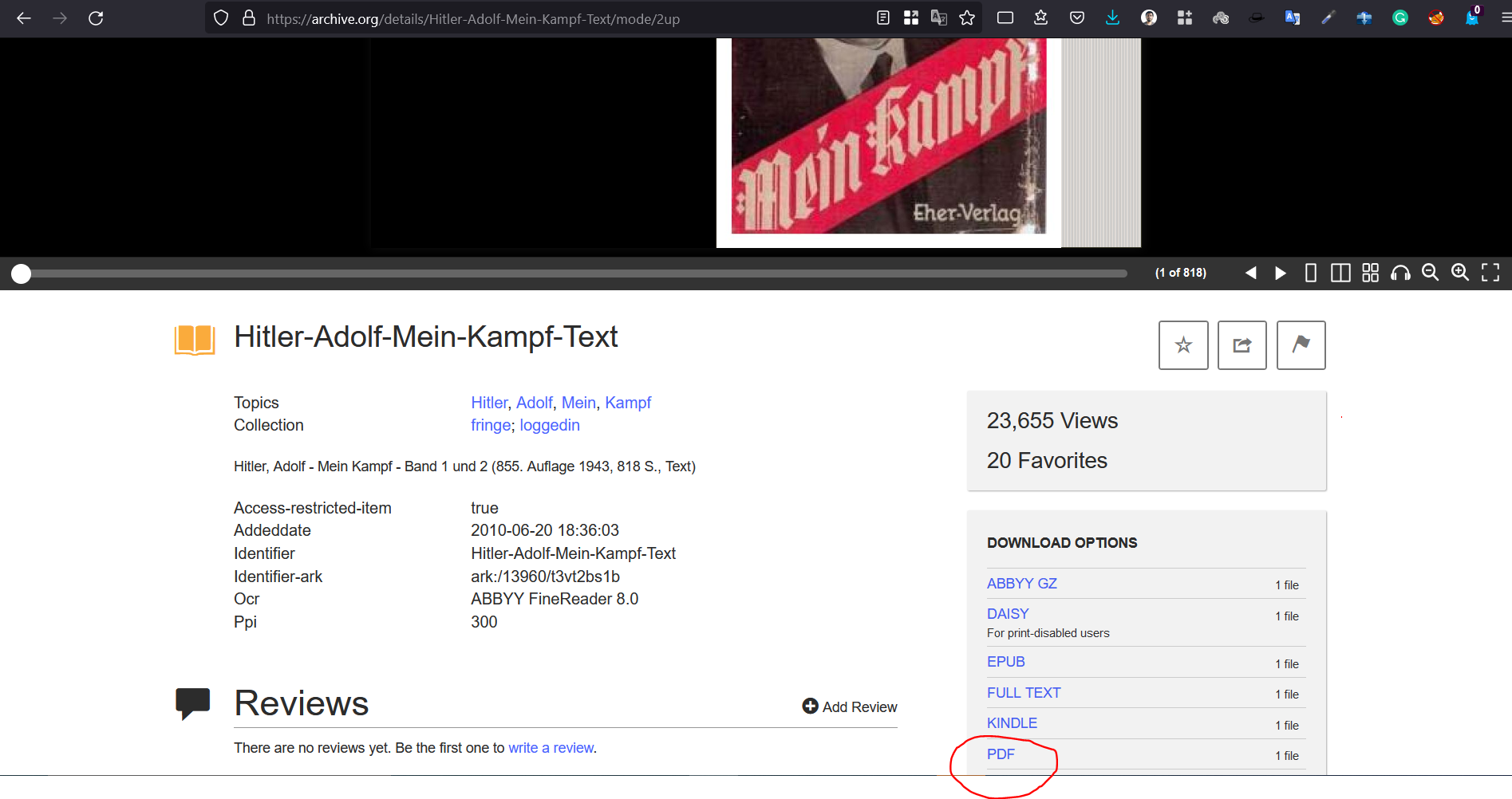Viewport: 1512px width, 799px height.
Task: Zoom out of the book
Action: coord(1430,273)
